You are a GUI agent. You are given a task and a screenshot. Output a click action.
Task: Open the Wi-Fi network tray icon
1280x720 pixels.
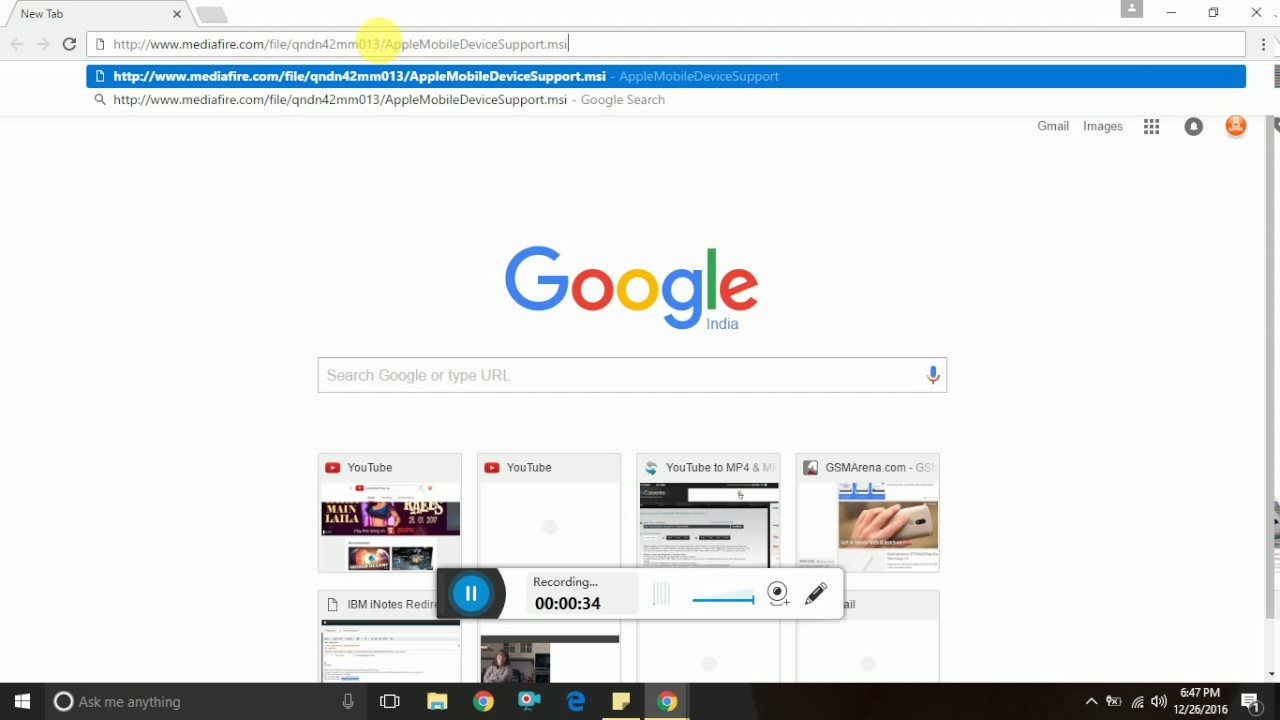pos(1137,702)
